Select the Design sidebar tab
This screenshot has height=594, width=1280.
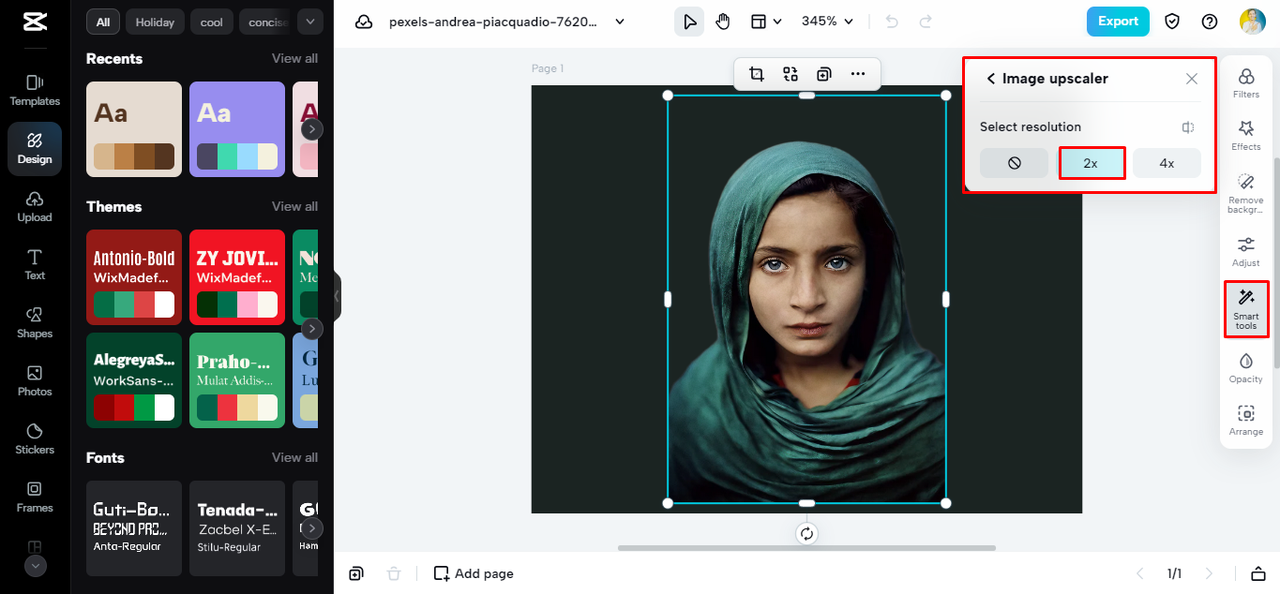tap(34, 148)
